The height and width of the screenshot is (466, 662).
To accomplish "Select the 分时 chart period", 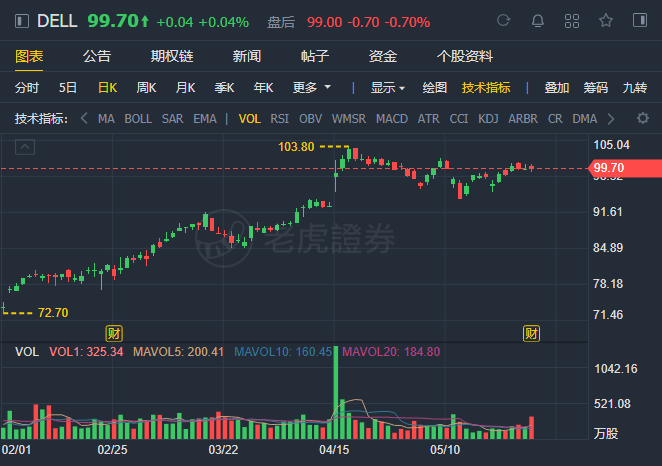I will click(x=27, y=88).
